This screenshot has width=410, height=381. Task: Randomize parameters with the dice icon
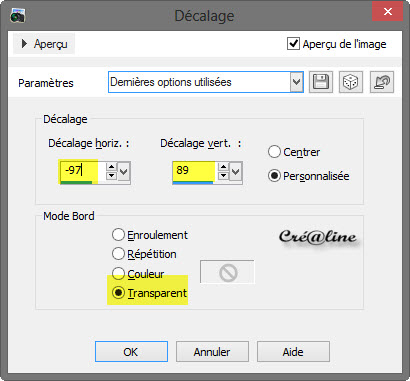[351, 82]
